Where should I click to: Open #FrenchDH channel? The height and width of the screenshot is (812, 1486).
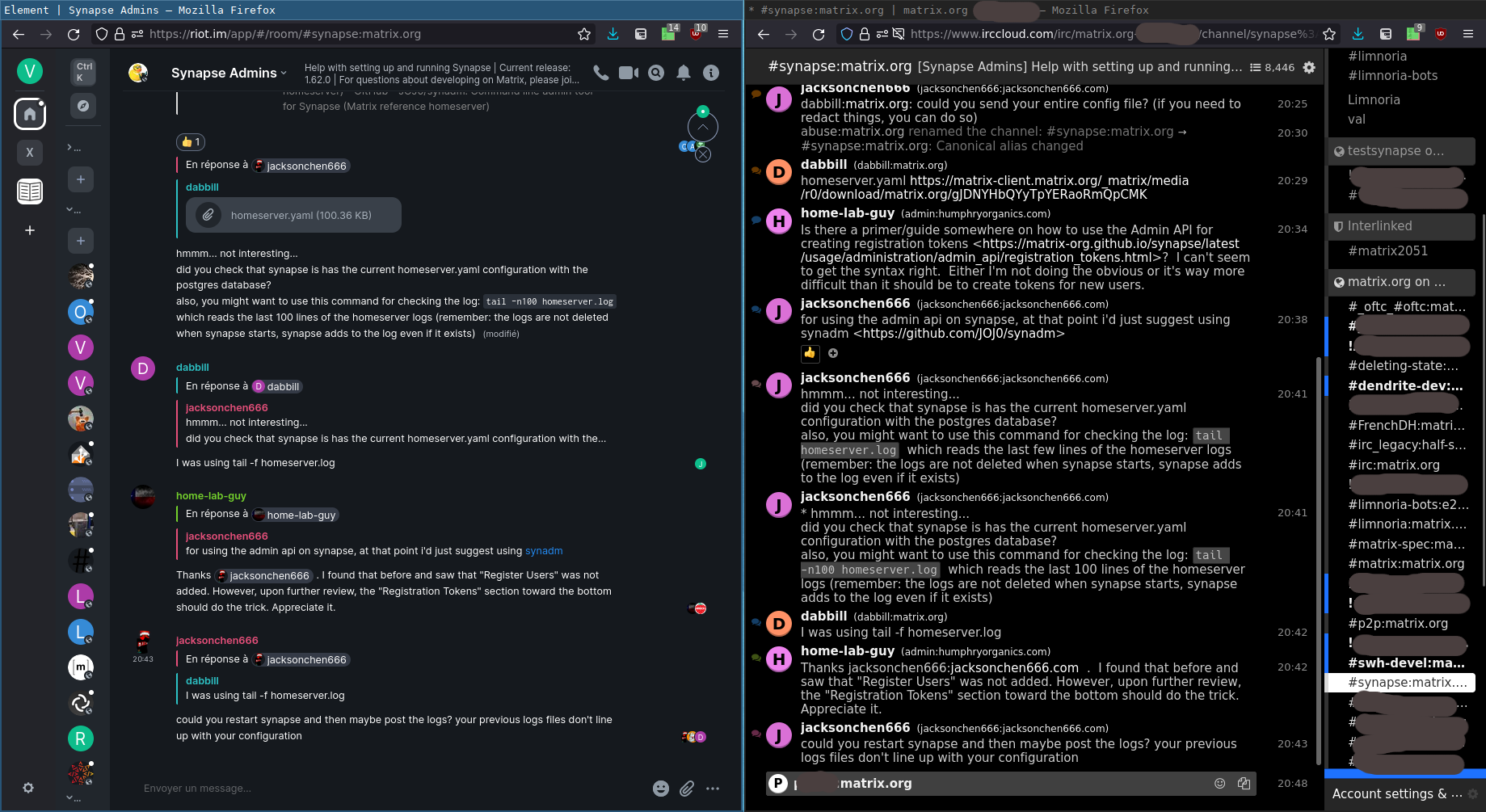coord(1406,426)
